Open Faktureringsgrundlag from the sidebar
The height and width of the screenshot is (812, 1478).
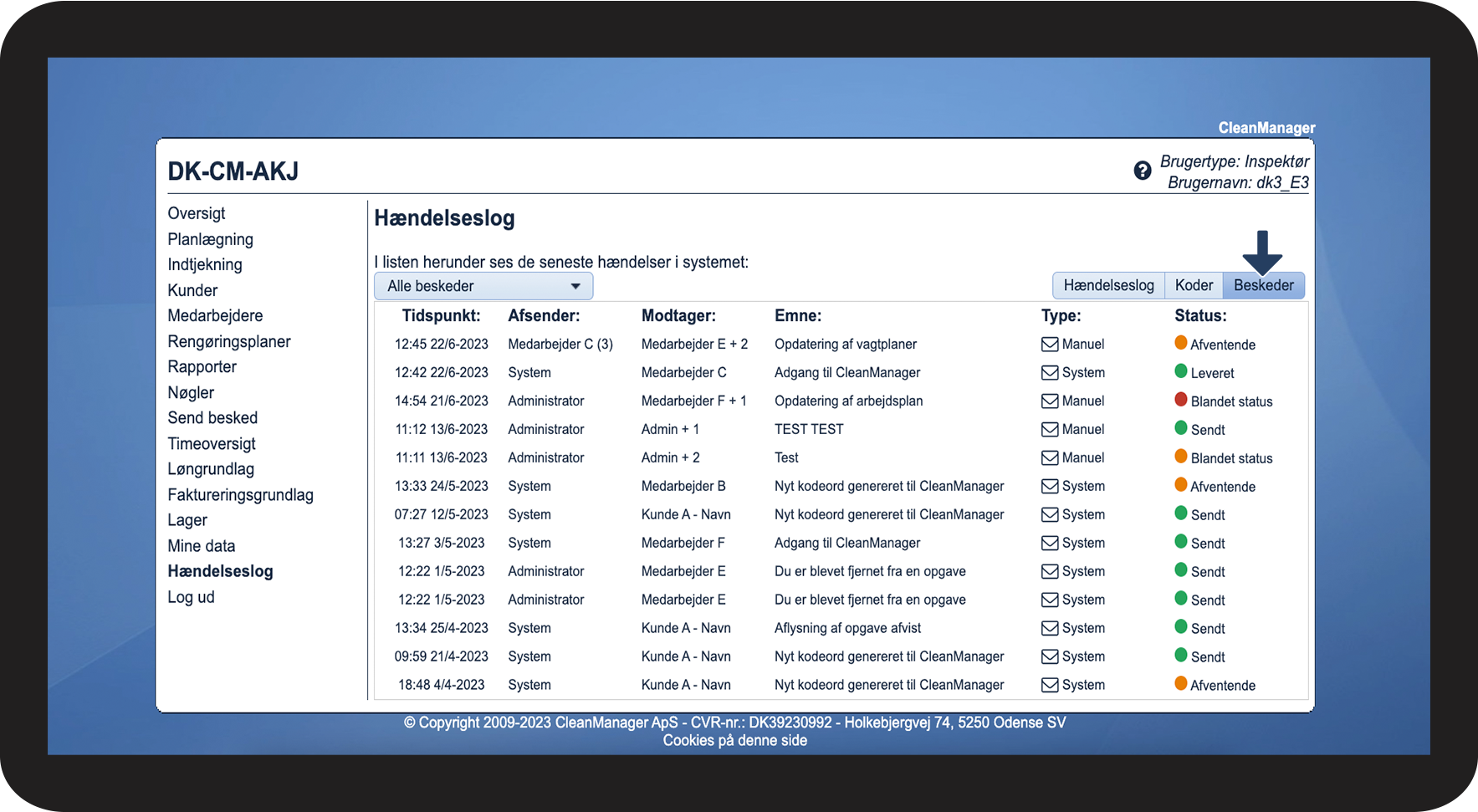coord(240,494)
